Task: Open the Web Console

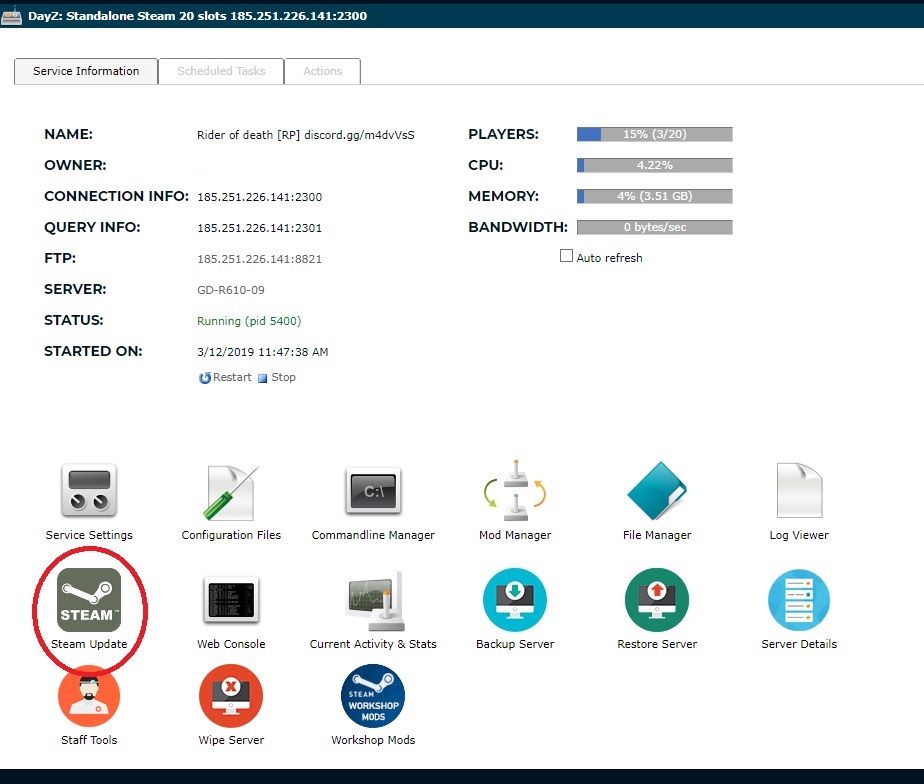Action: [231, 600]
